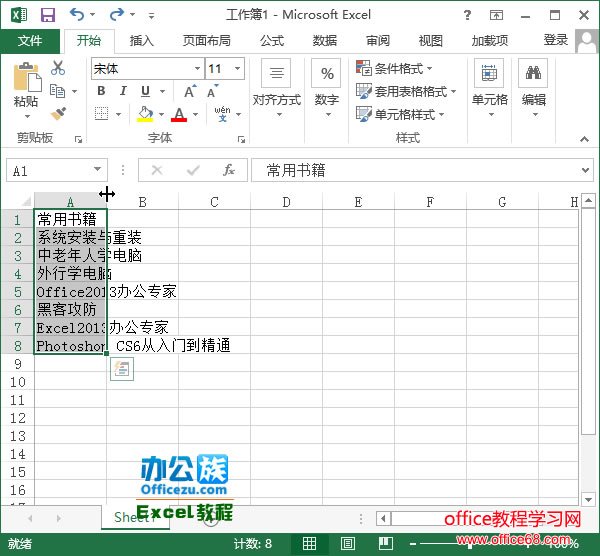
Task: Redo the last action
Action: [116, 15]
